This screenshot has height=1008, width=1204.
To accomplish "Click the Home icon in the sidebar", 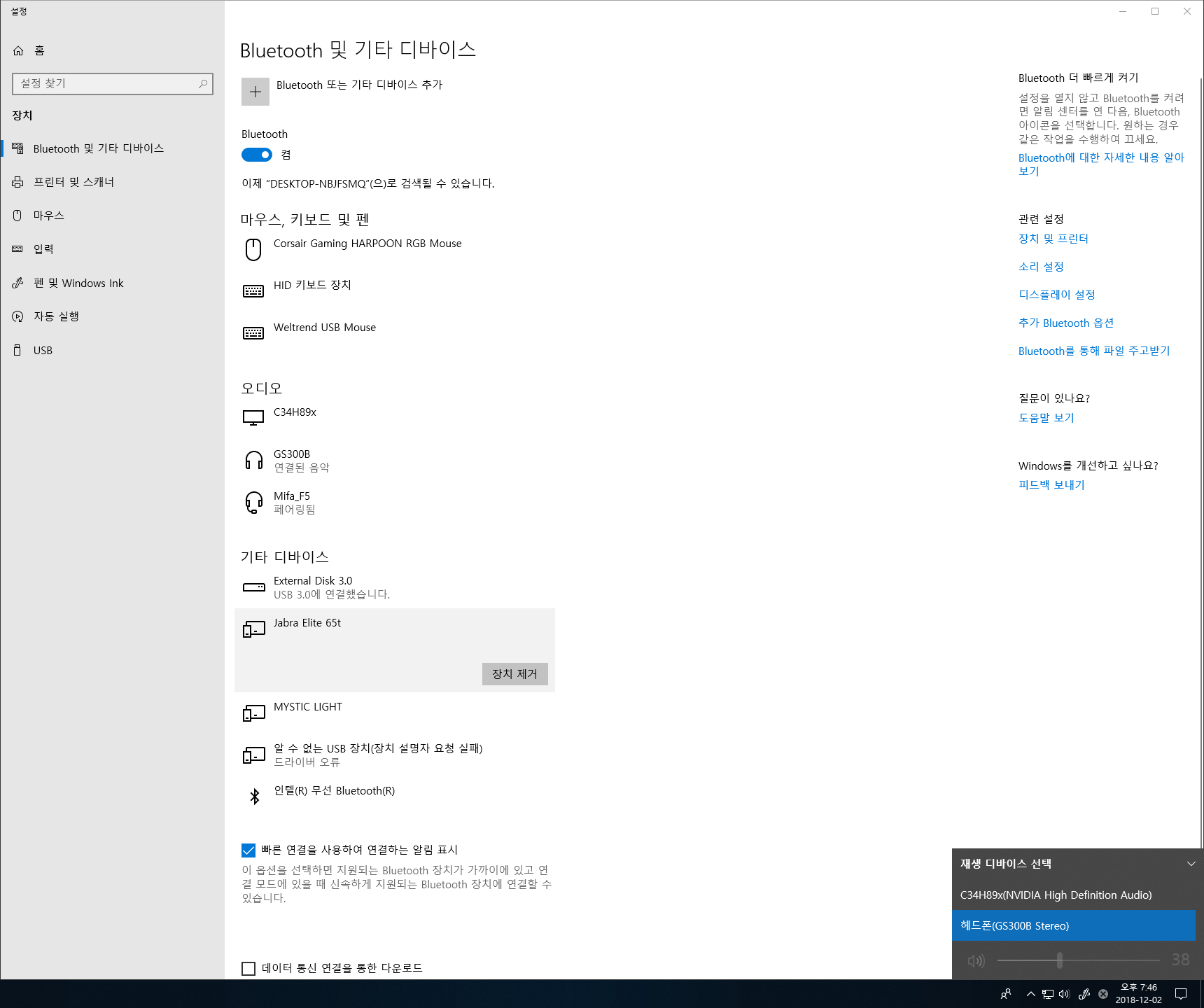I will point(18,50).
